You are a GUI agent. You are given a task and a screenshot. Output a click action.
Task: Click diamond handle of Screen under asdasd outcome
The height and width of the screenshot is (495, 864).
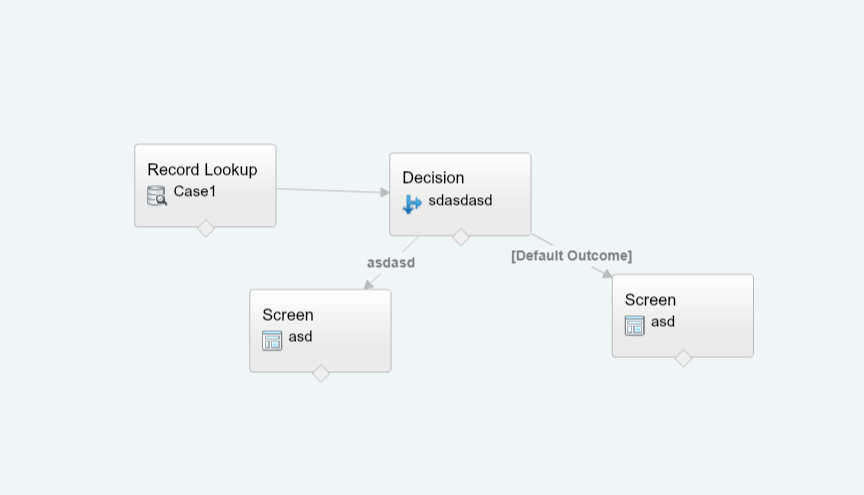point(321,373)
